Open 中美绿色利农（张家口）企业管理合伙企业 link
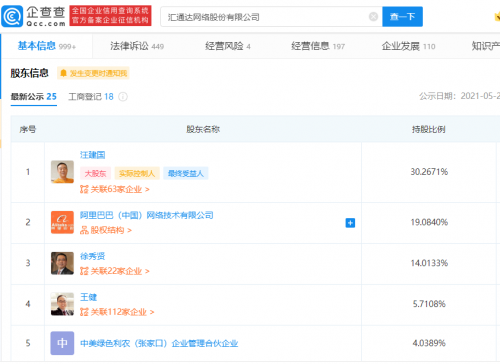 pos(159,343)
